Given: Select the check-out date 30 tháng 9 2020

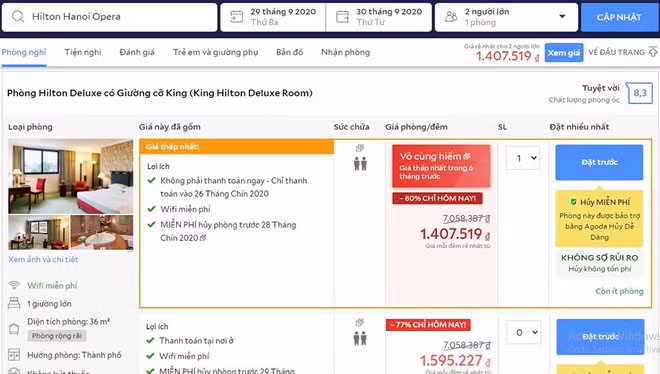Looking at the screenshot, I should point(379,17).
